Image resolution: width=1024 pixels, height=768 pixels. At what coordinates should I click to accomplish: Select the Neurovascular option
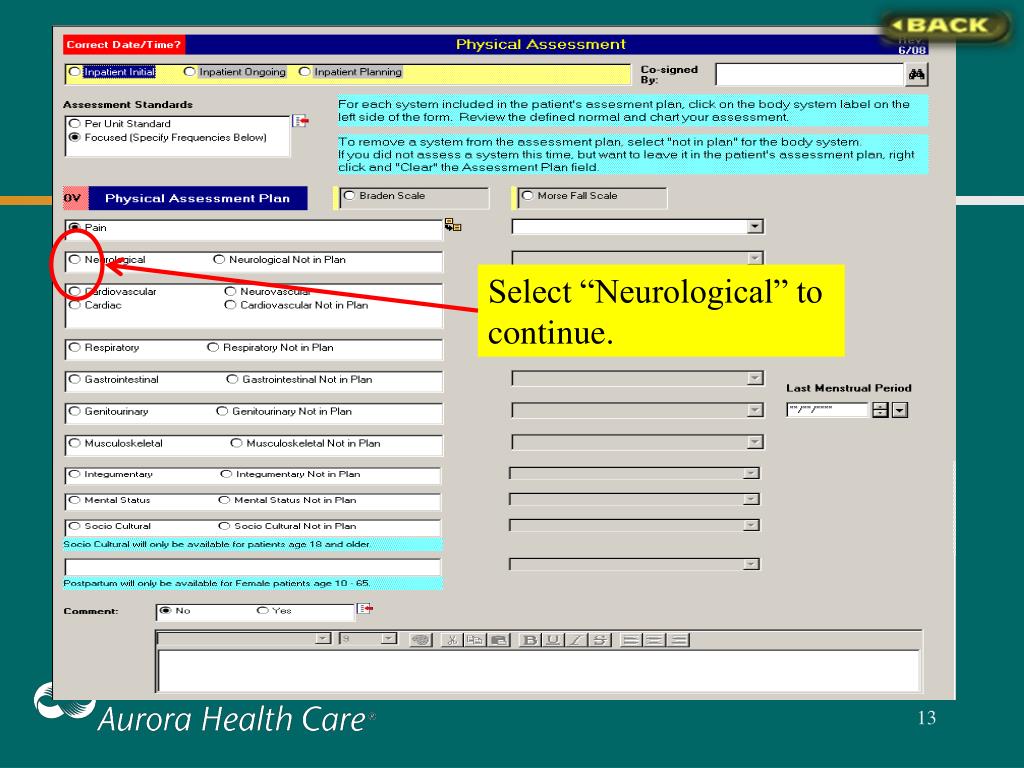pyautogui.click(x=230, y=291)
